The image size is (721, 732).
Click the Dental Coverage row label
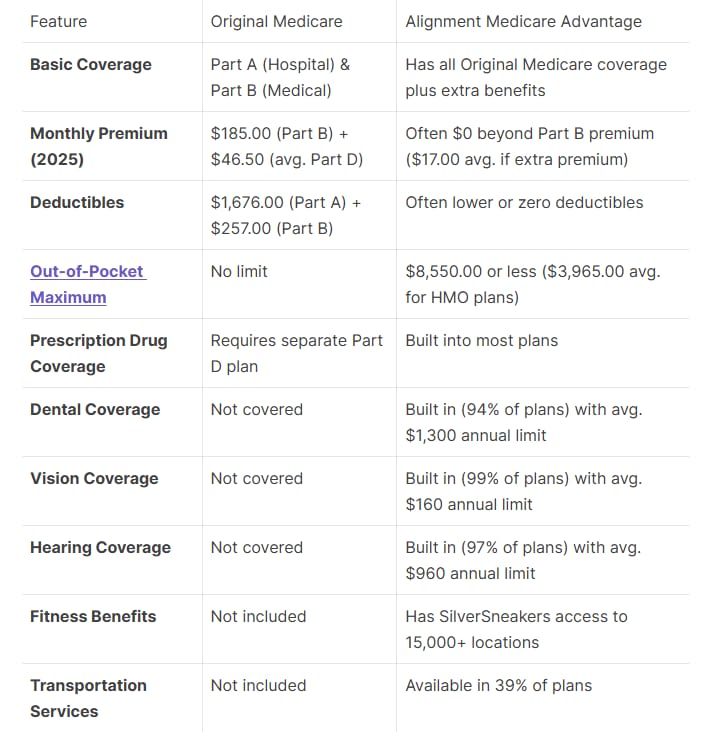coord(95,409)
